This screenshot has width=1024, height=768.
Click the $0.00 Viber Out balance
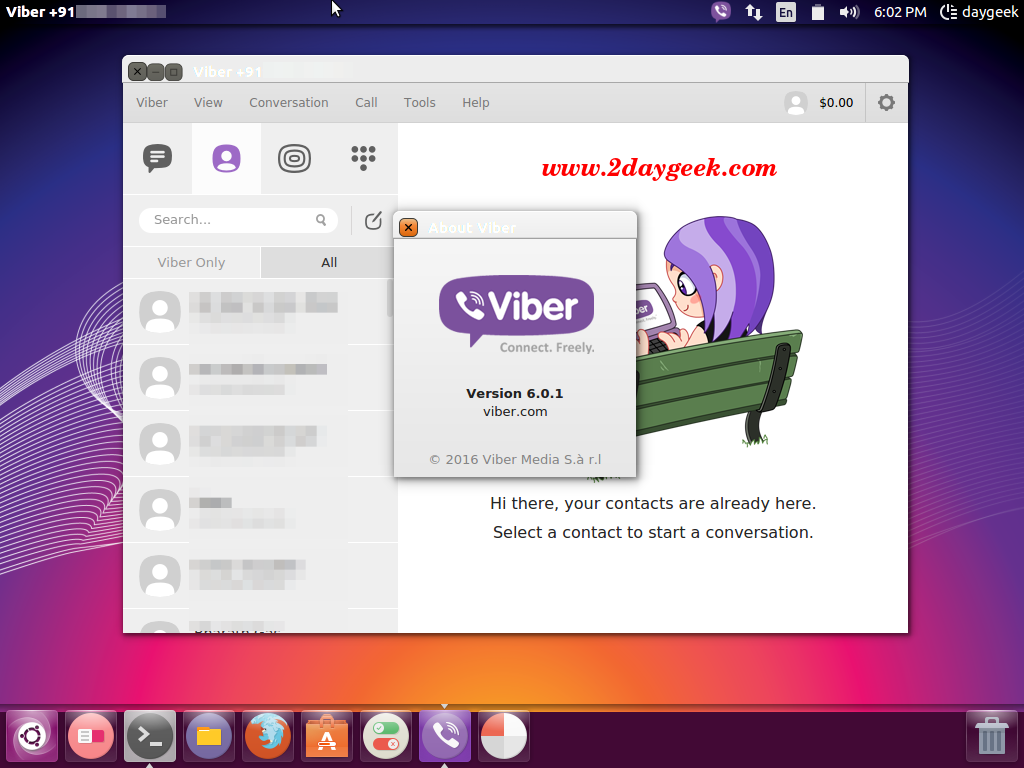[836, 103]
